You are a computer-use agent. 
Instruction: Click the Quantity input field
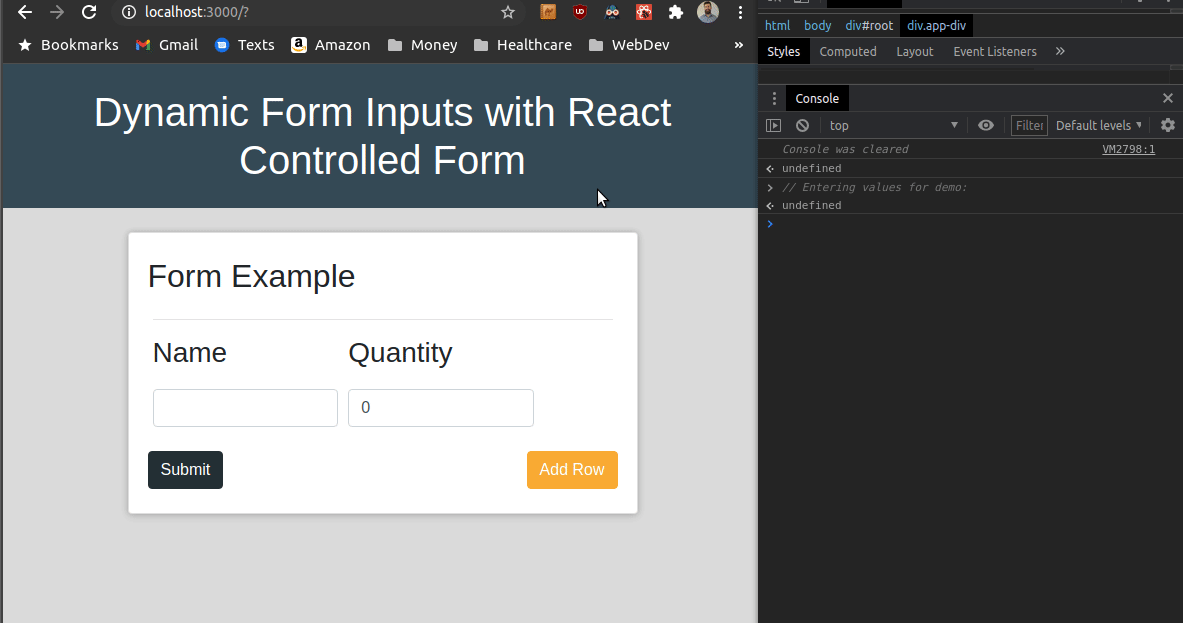point(441,408)
